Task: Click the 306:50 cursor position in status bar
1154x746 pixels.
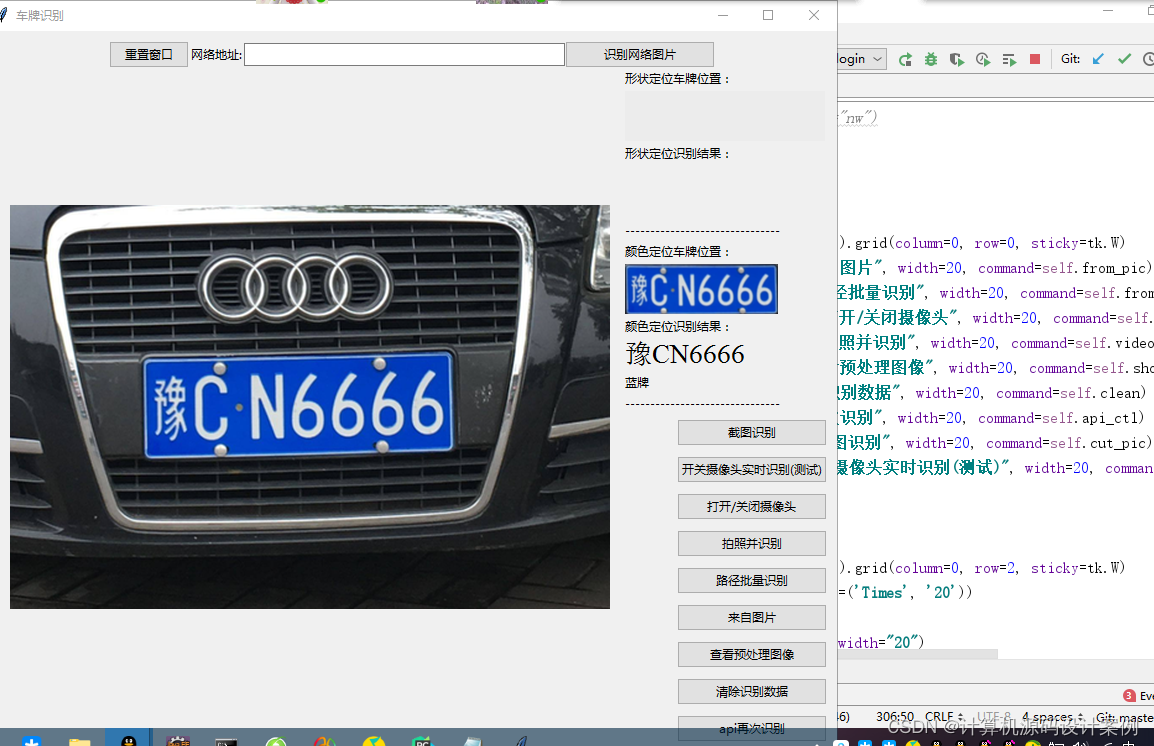Action: (x=895, y=717)
